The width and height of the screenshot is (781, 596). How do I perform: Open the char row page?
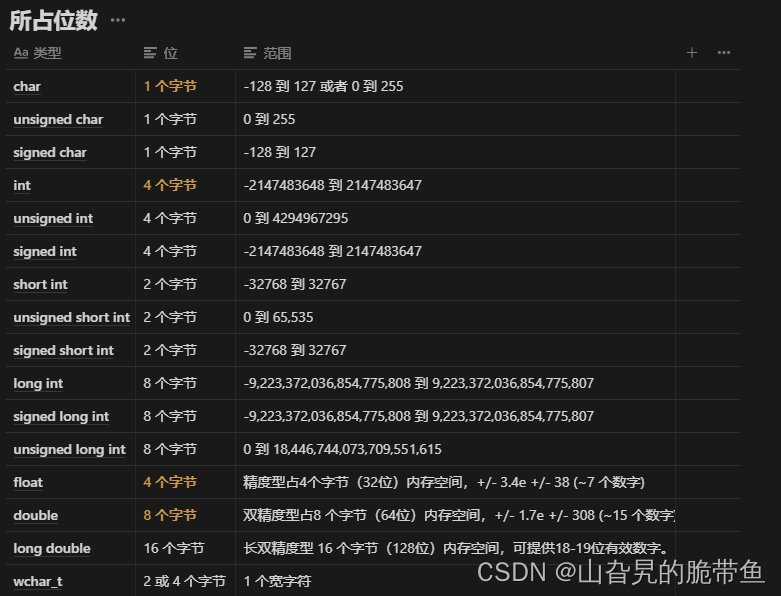[27, 86]
